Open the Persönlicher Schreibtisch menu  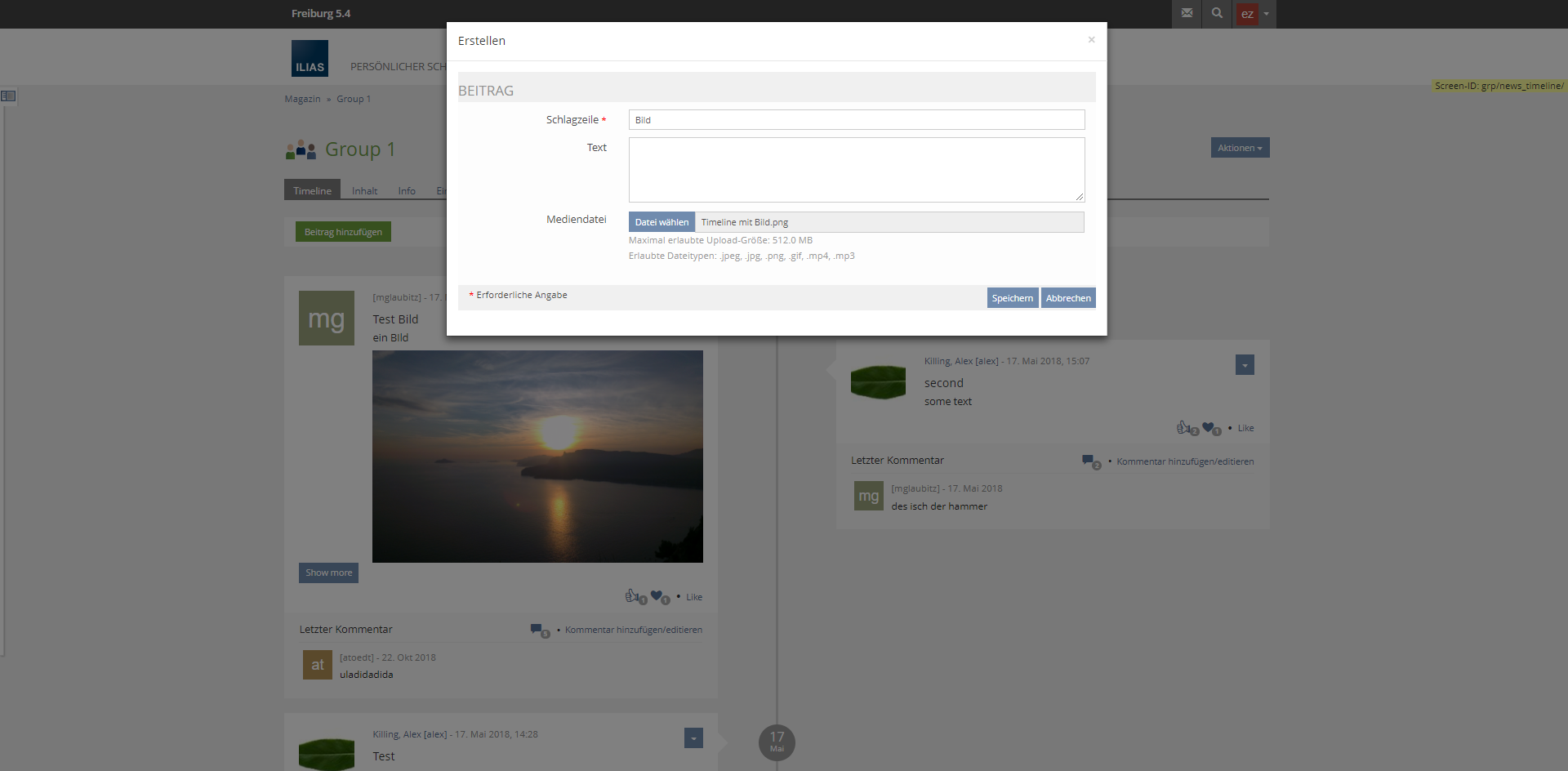pyautogui.click(x=399, y=66)
